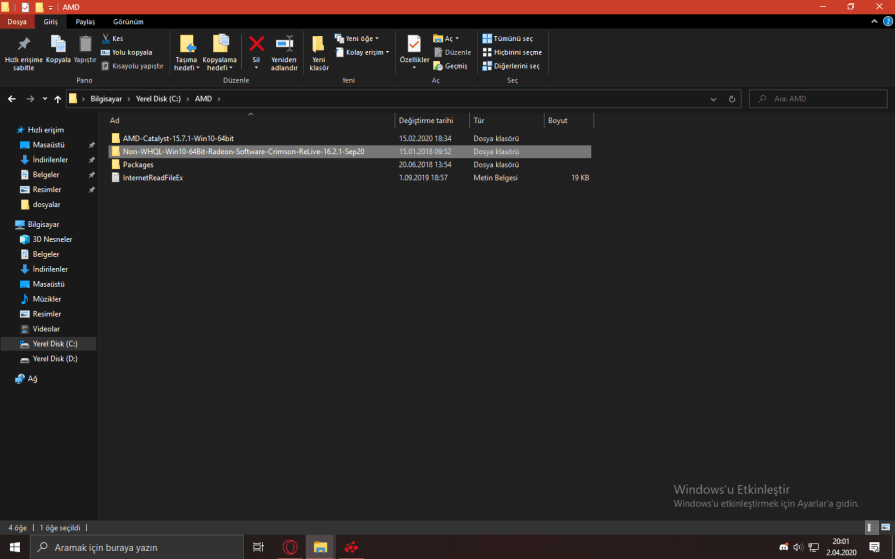The height and width of the screenshot is (559, 895).
Task: Open the blue Help question mark icon
Action: click(888, 22)
